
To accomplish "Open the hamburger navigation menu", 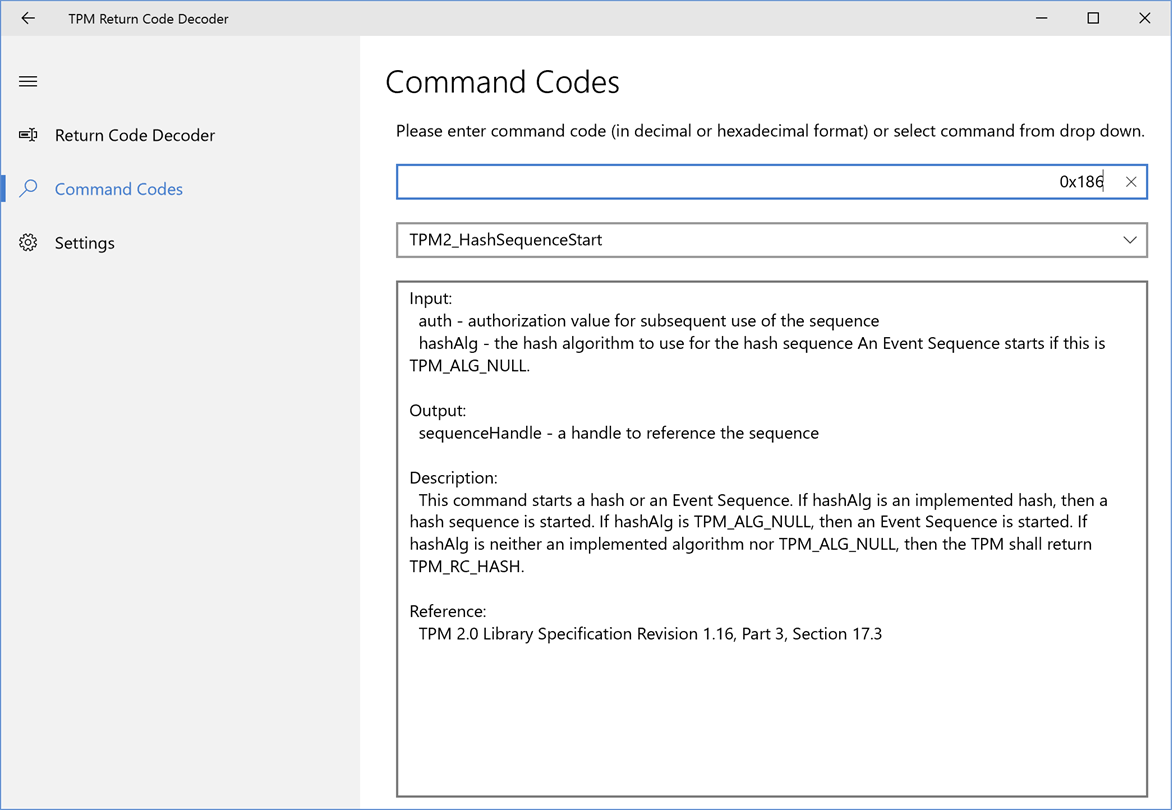I will pos(28,81).
